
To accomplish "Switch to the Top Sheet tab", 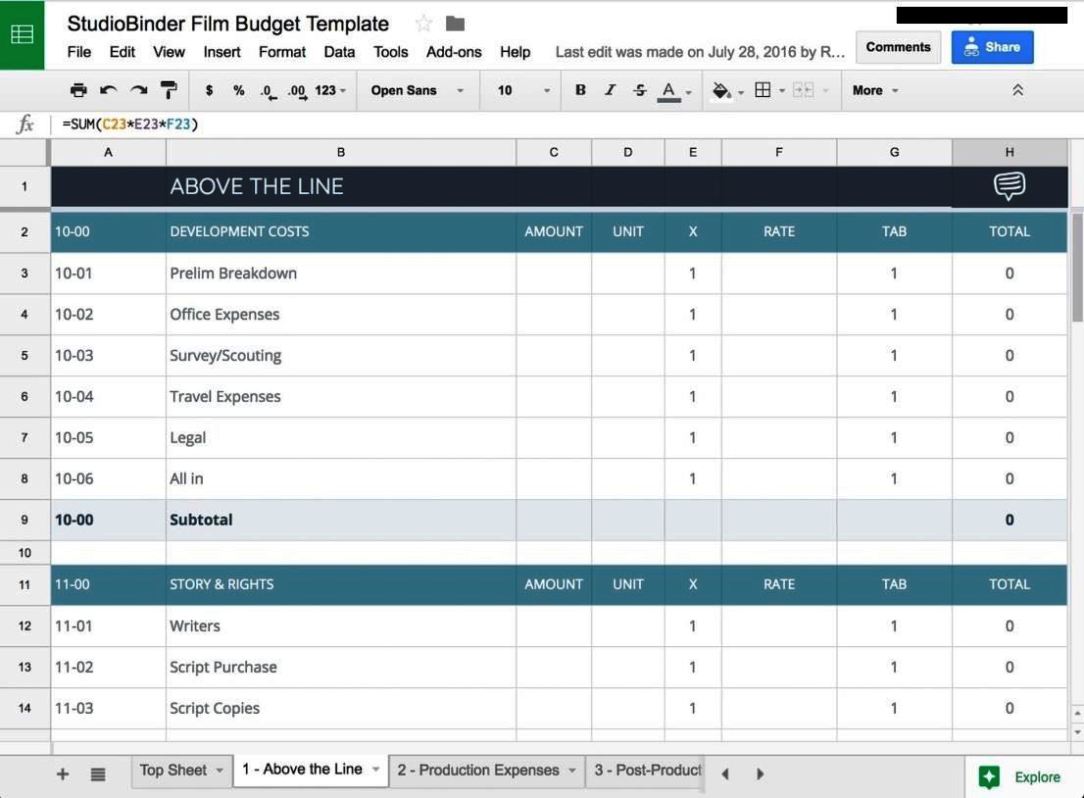I will [x=180, y=770].
